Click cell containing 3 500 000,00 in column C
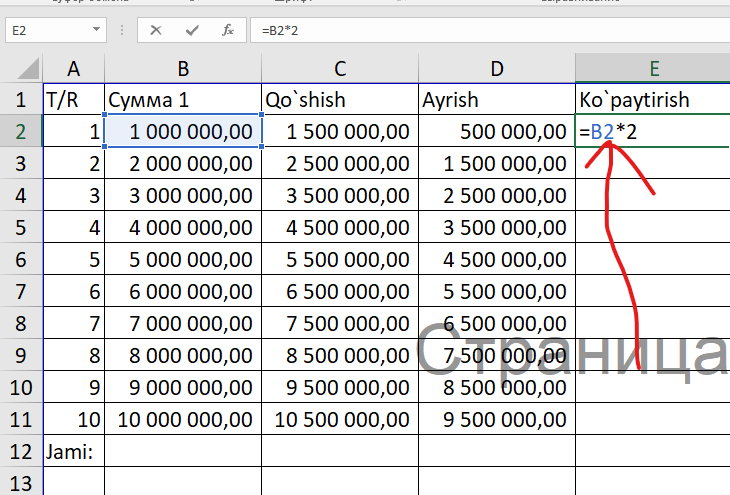Screen dimensions: 730x495 [340, 195]
